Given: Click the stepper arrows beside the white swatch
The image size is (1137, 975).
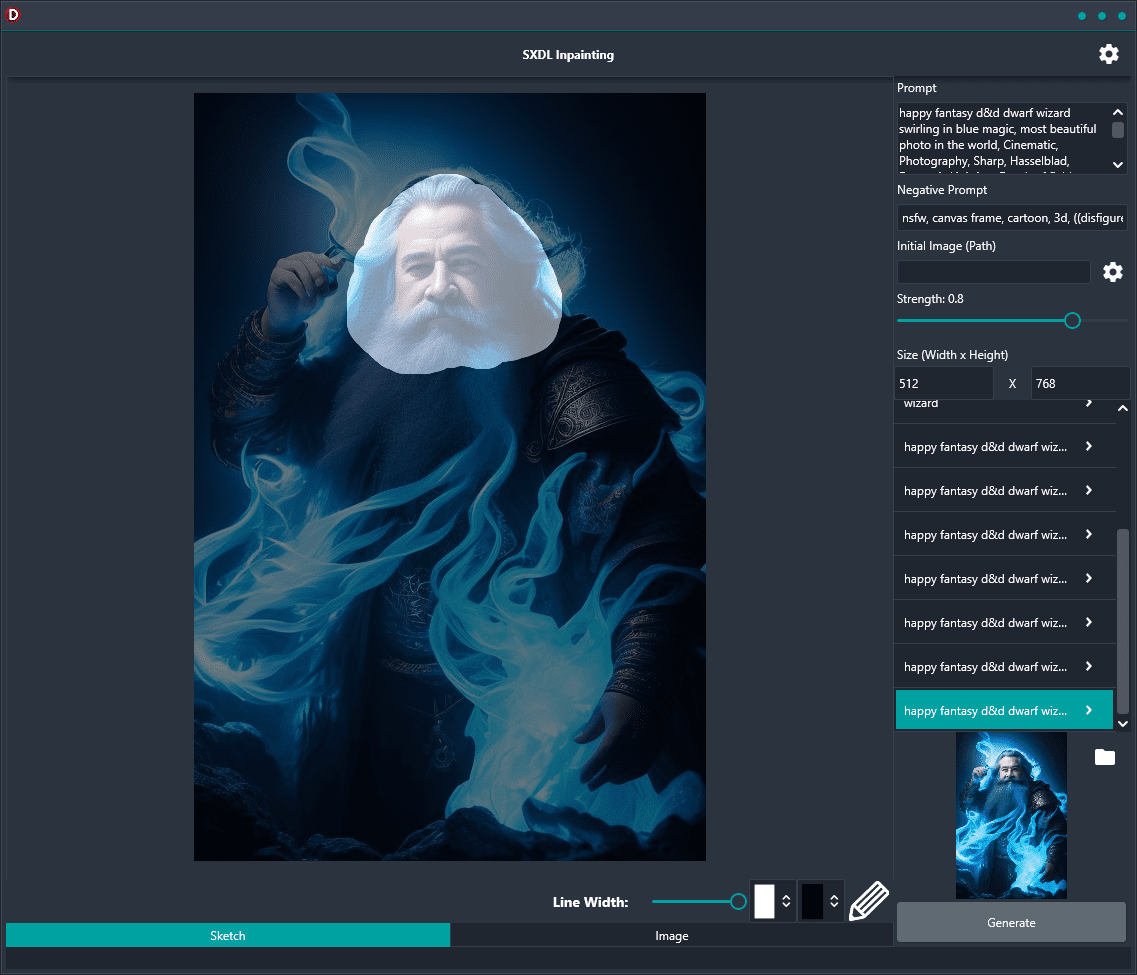Looking at the screenshot, I should 786,901.
